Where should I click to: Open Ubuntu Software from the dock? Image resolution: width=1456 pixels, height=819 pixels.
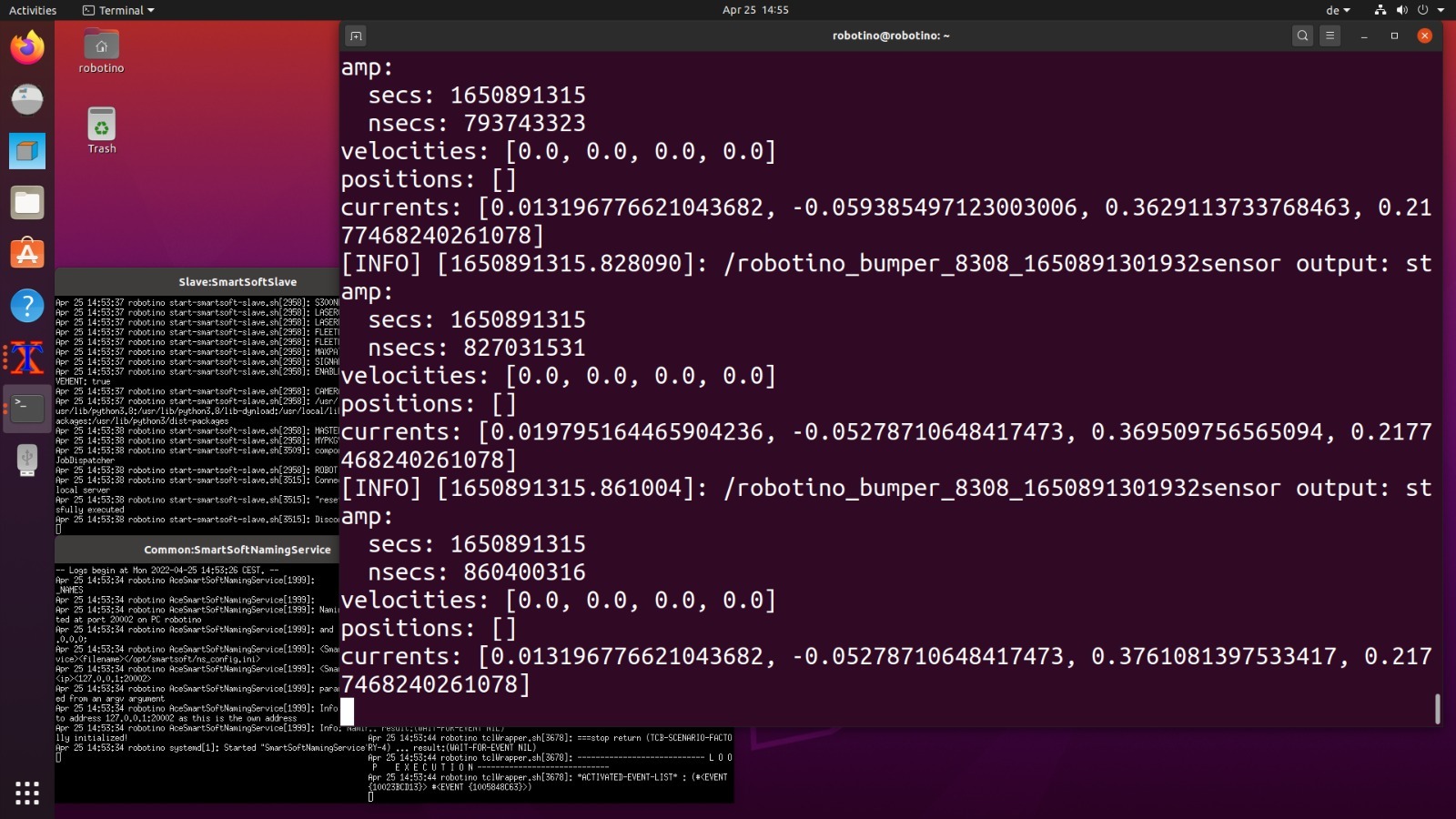(27, 254)
